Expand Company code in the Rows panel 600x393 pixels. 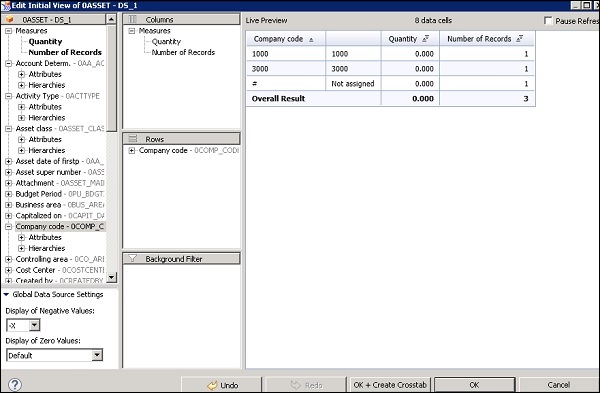[132, 150]
